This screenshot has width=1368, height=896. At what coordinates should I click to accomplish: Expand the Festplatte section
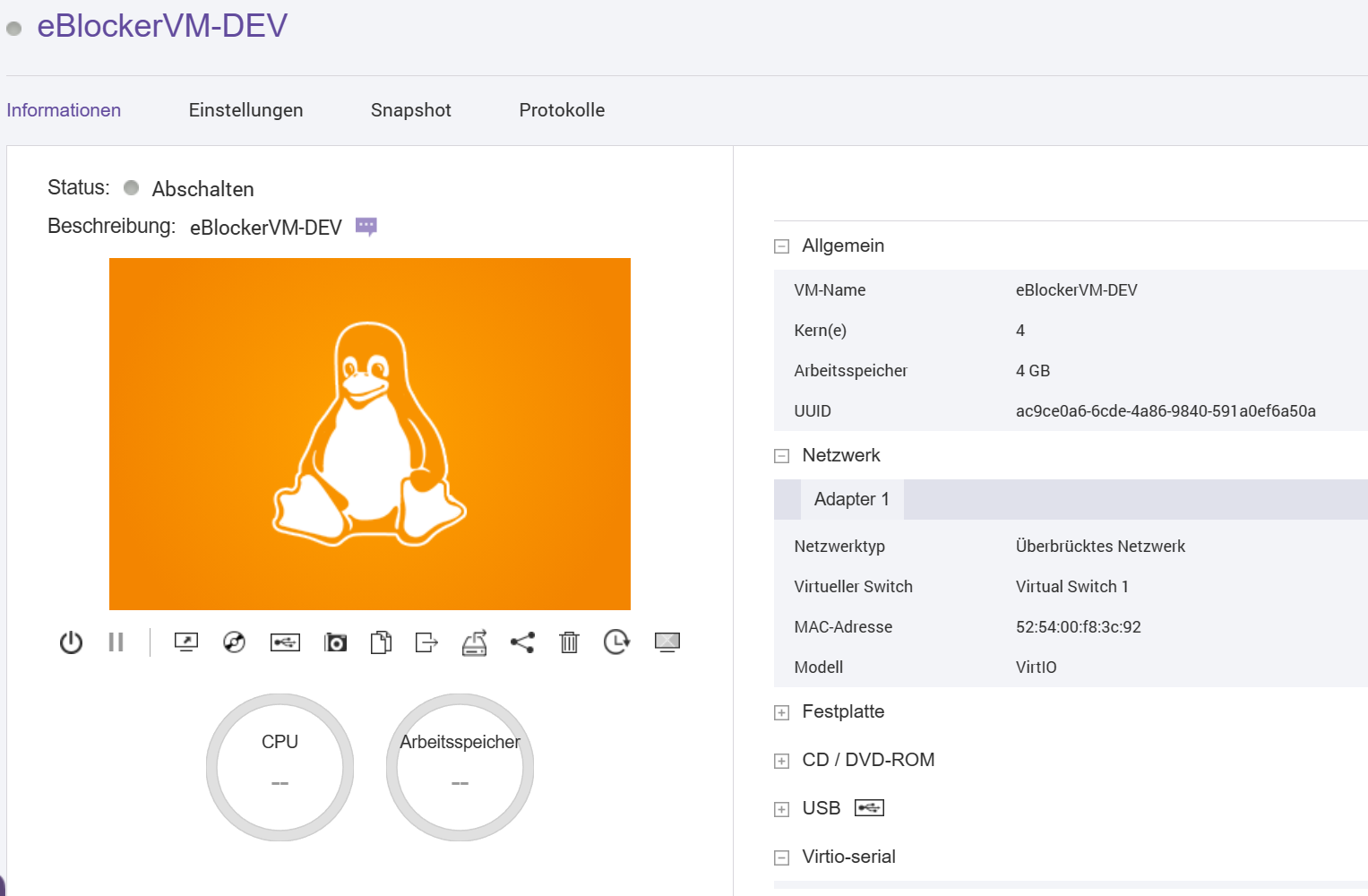[782, 713]
